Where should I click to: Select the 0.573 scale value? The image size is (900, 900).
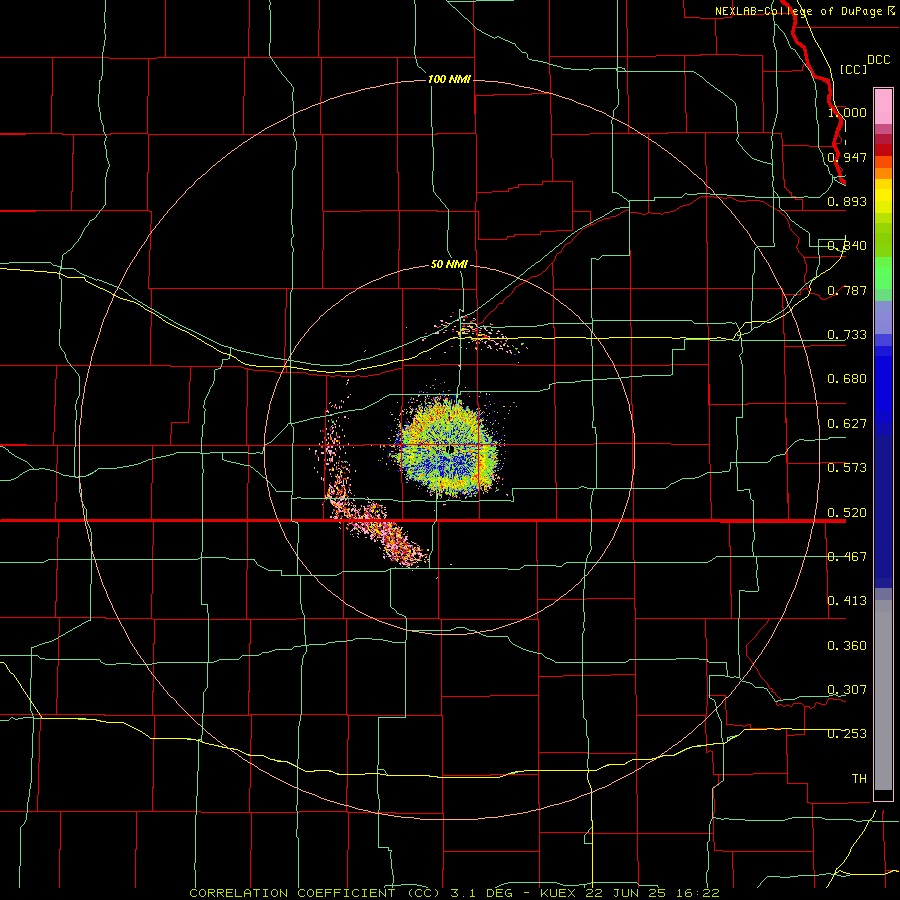click(847, 468)
